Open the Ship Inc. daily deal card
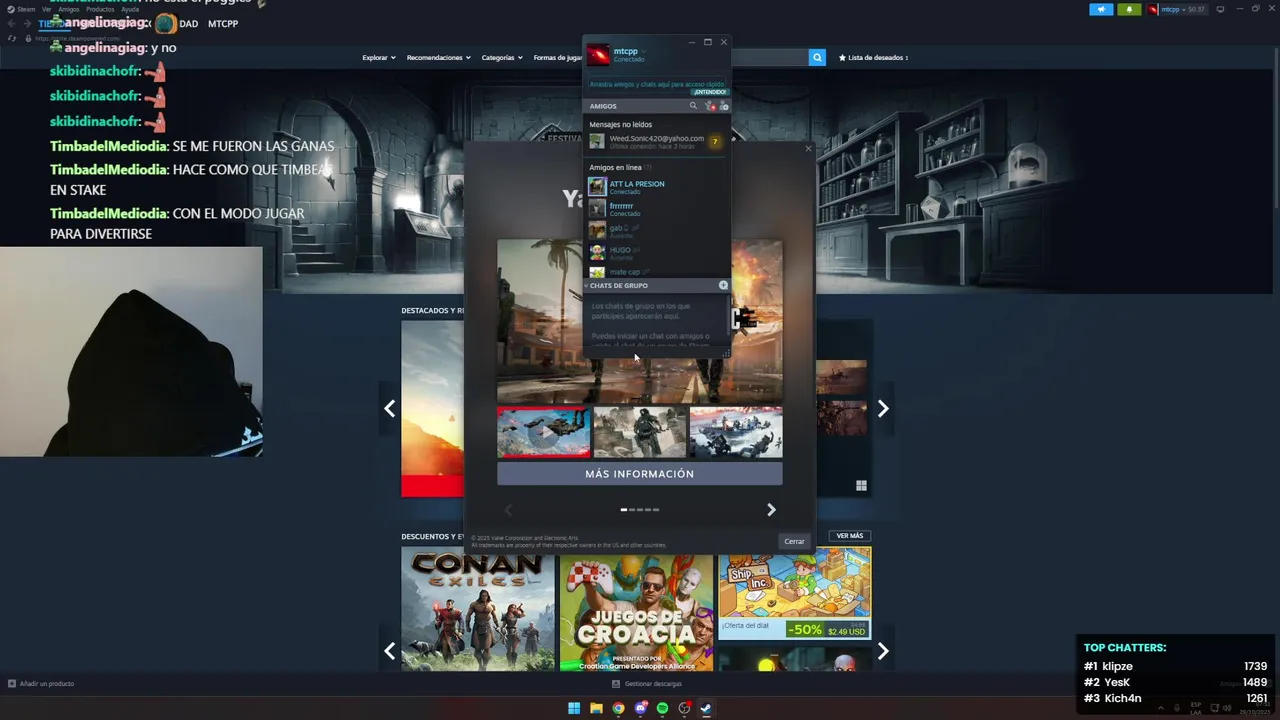Screen dimensions: 1280x720 coord(795,593)
